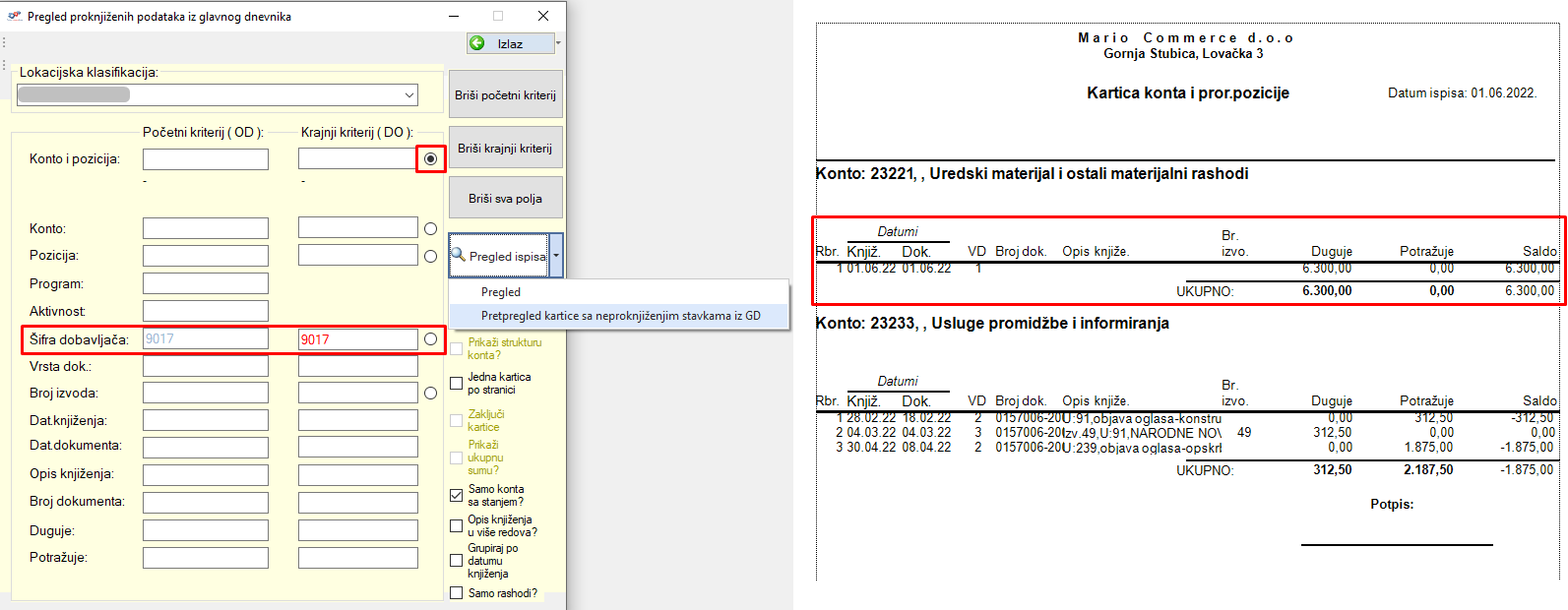Click the application icon in the title bar
The height and width of the screenshot is (610, 1568).
point(14,17)
